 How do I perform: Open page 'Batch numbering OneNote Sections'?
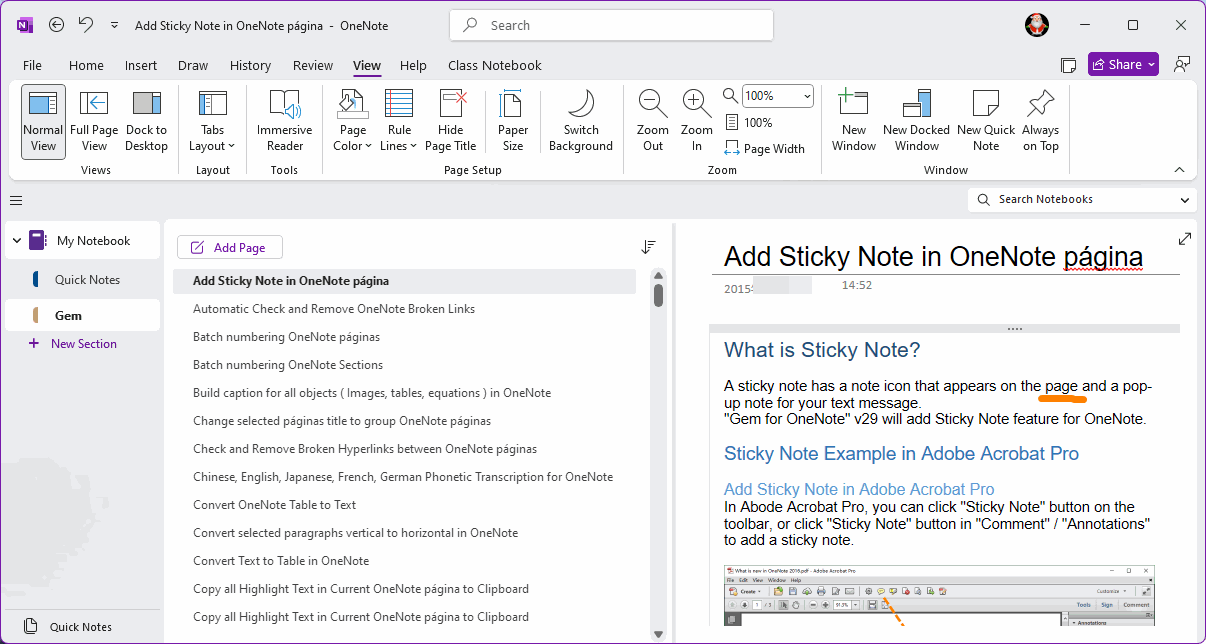pos(404,365)
